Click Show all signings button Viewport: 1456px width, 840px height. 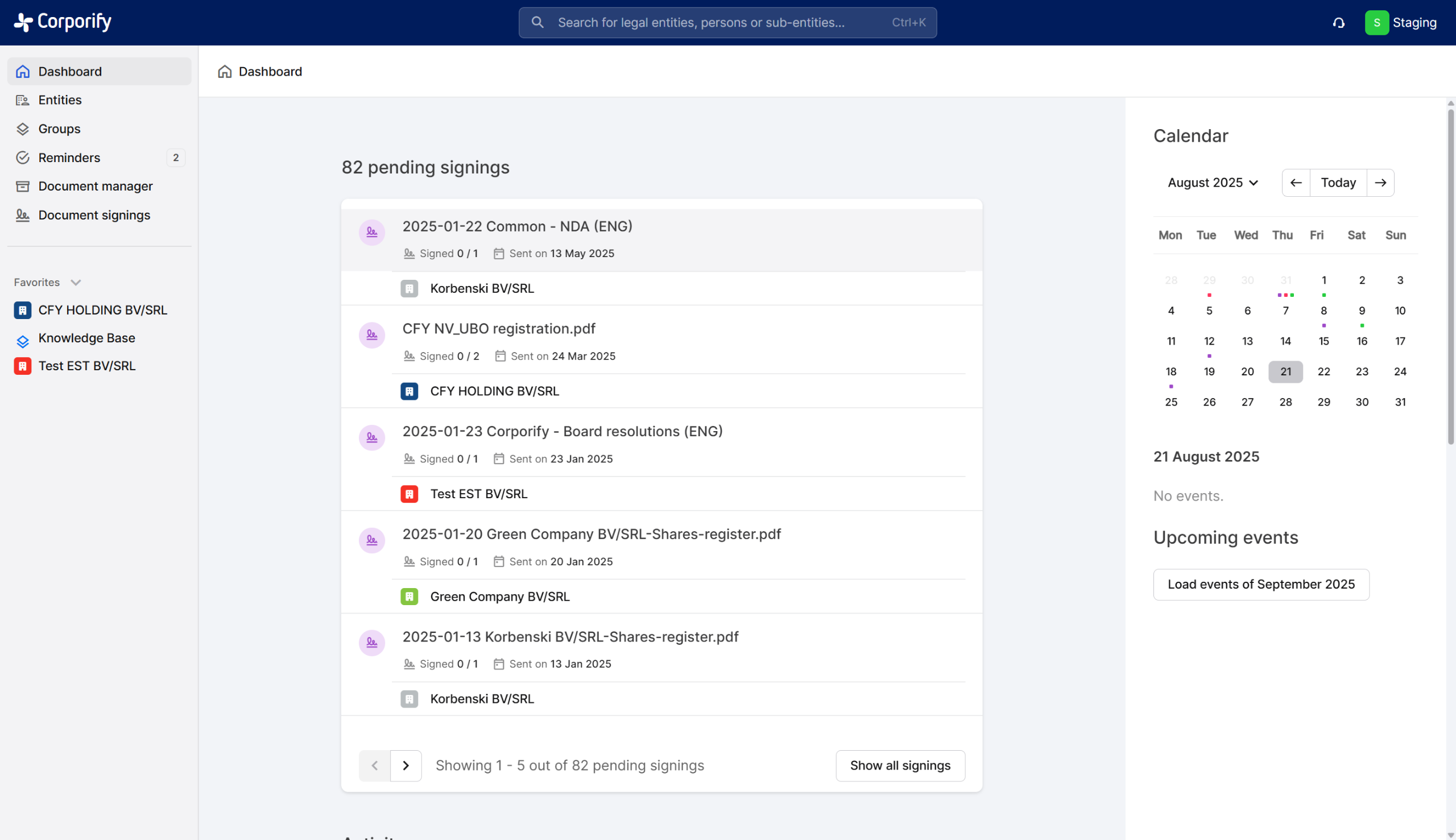(899, 765)
